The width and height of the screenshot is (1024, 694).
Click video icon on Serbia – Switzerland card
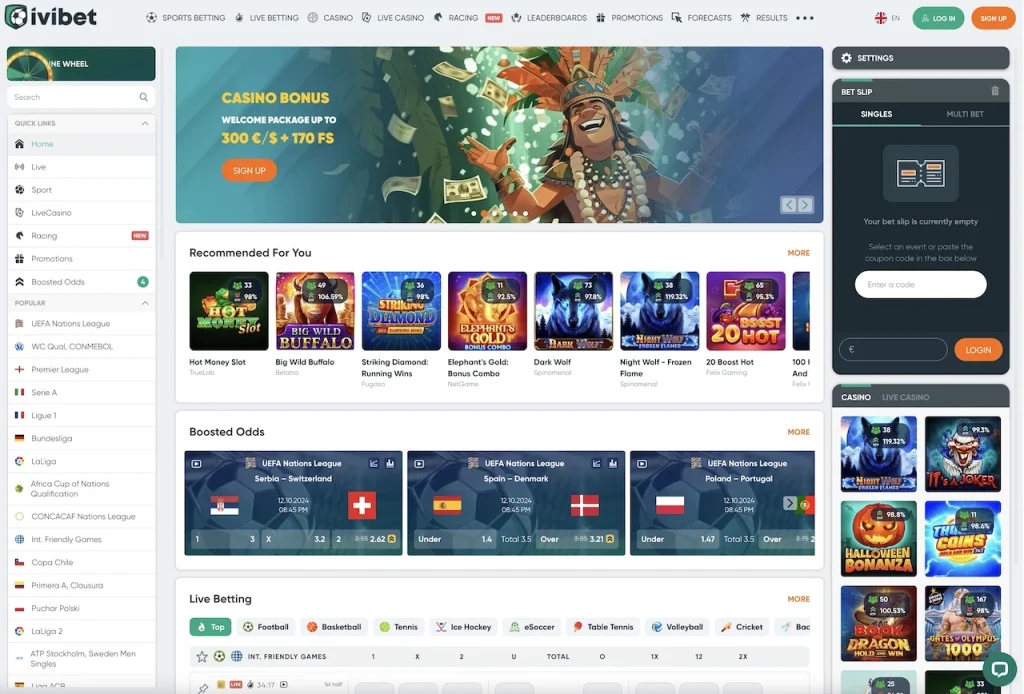click(197, 464)
